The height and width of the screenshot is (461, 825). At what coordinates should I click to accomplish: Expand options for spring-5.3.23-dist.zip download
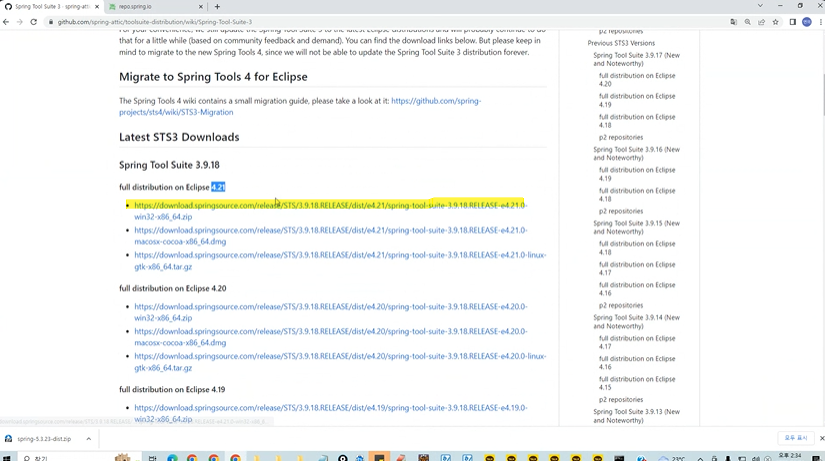coord(88,439)
